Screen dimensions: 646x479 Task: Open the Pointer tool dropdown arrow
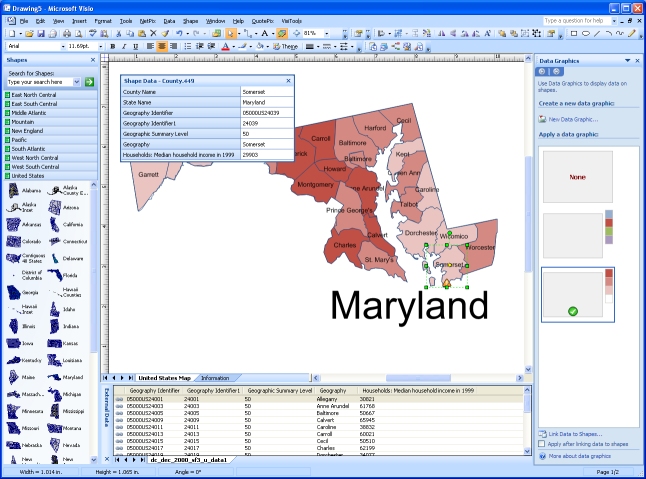click(239, 34)
